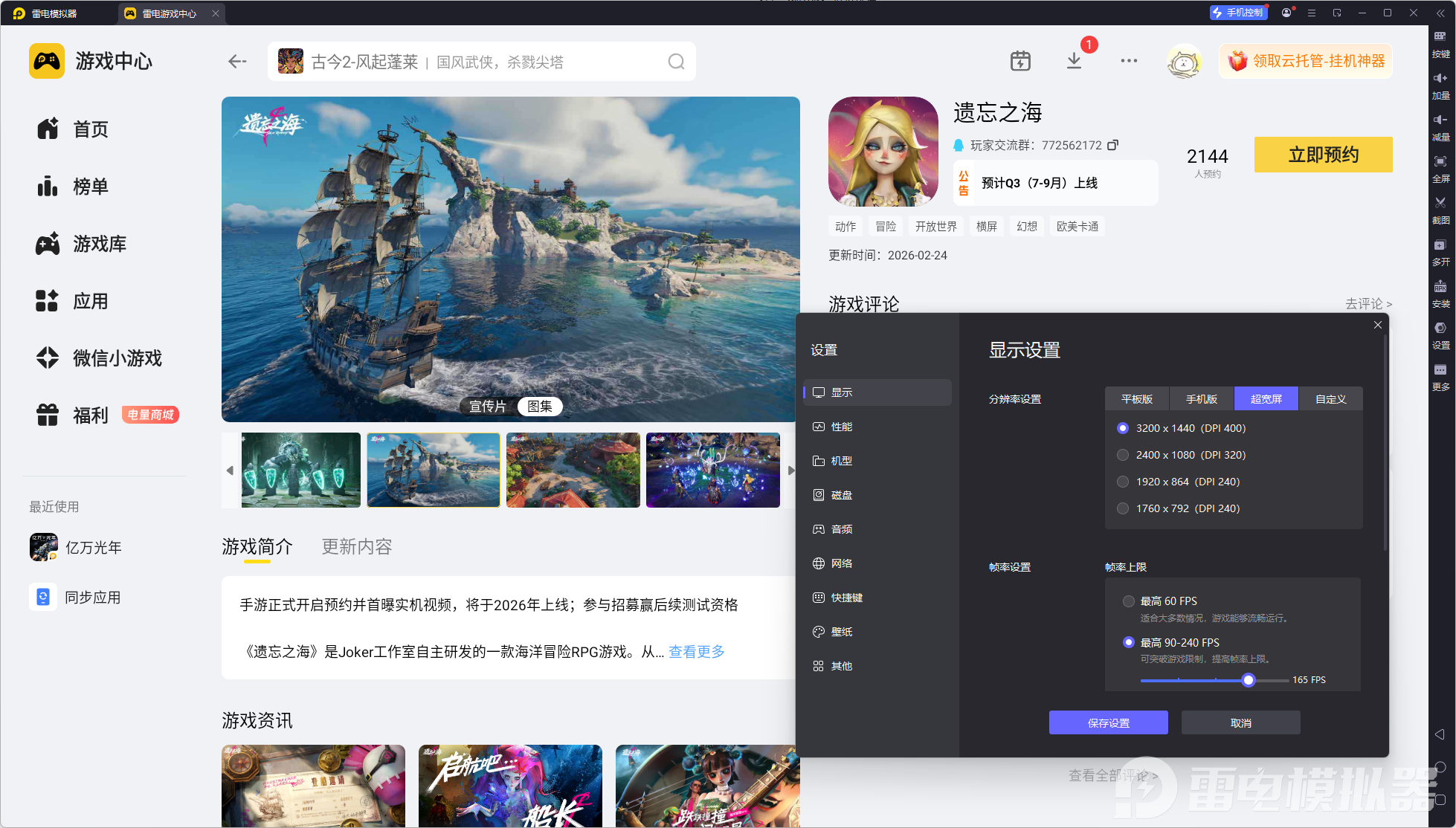Viewport: 1456px width, 828px height.
Task: Select 最高 60 FPS frame rate option
Action: coord(1129,601)
